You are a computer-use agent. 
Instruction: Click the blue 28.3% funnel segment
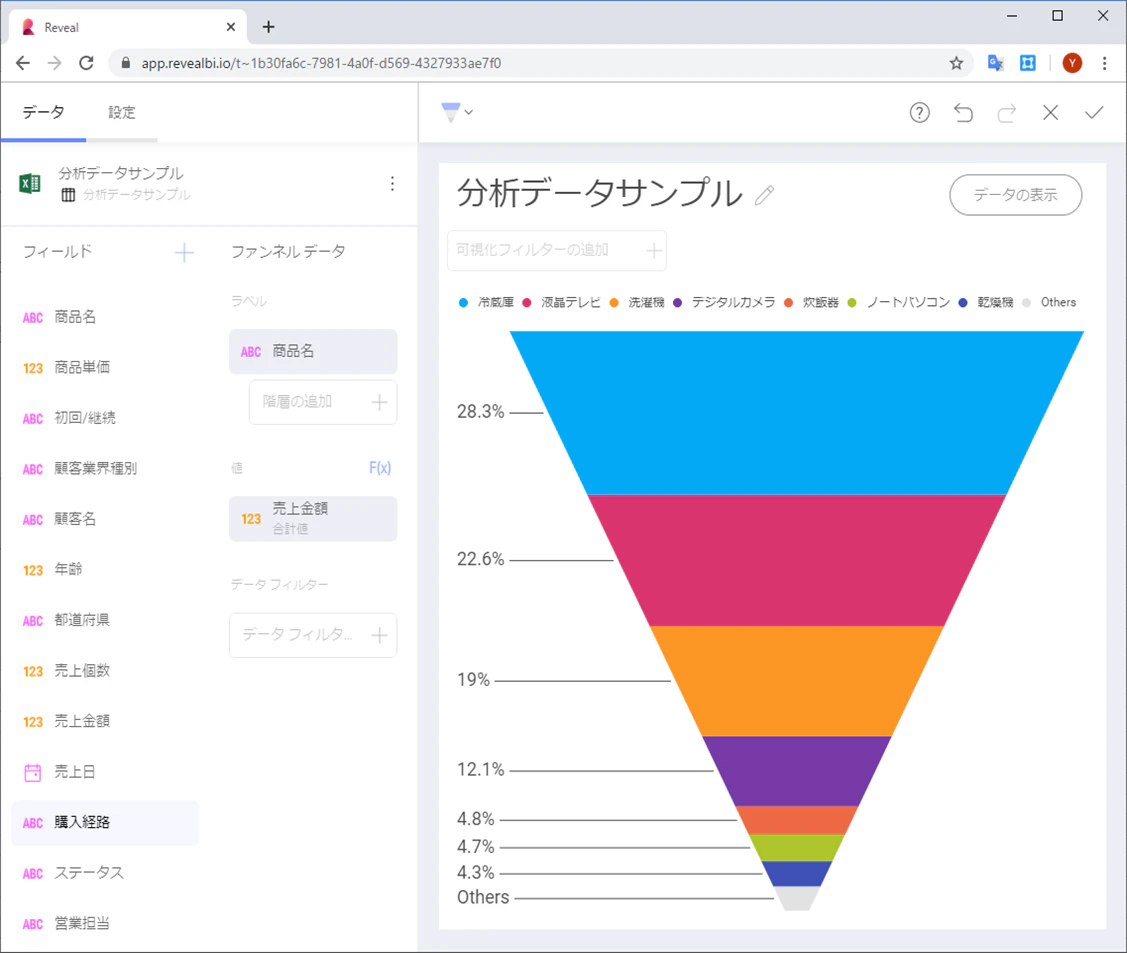click(796, 413)
